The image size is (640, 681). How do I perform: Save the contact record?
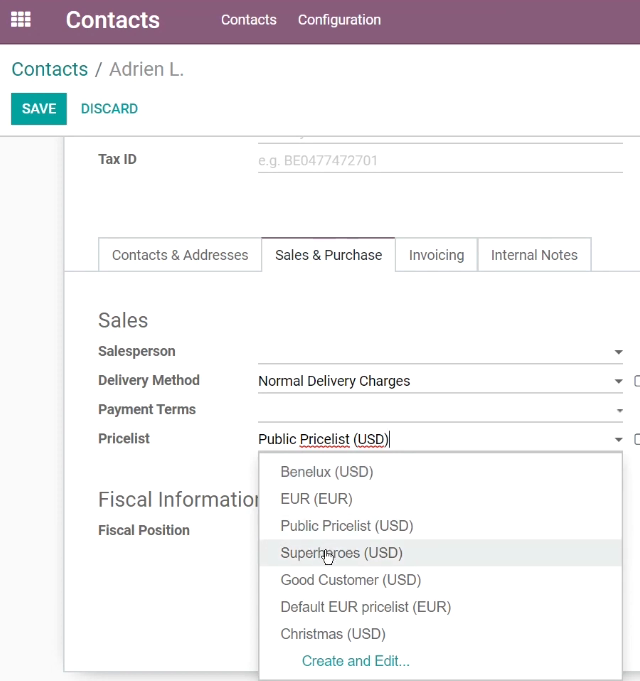(x=39, y=109)
